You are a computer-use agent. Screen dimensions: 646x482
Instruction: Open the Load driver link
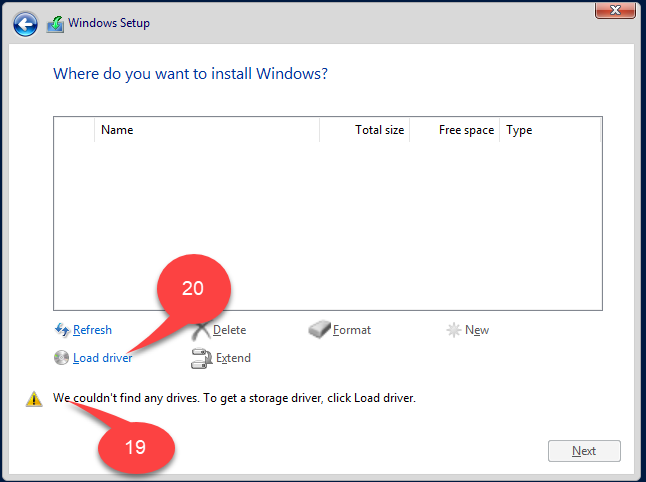(103, 358)
